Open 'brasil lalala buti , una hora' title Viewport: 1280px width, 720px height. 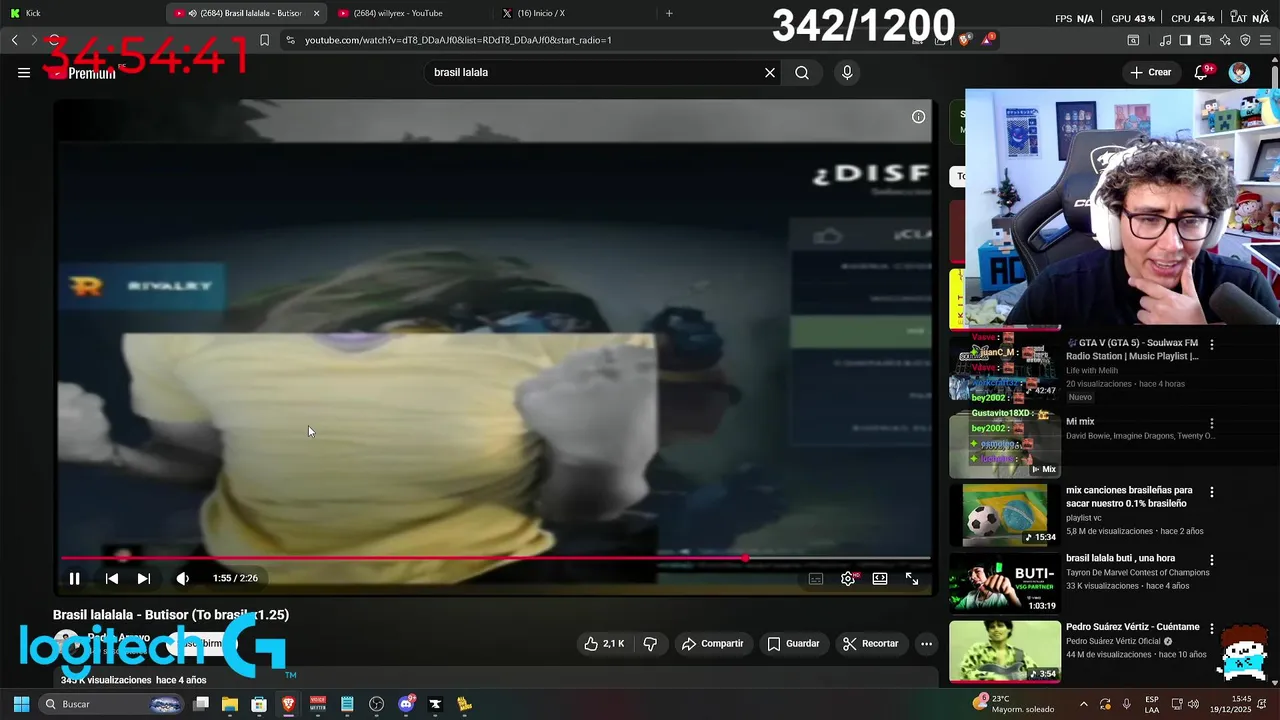click(1120, 558)
